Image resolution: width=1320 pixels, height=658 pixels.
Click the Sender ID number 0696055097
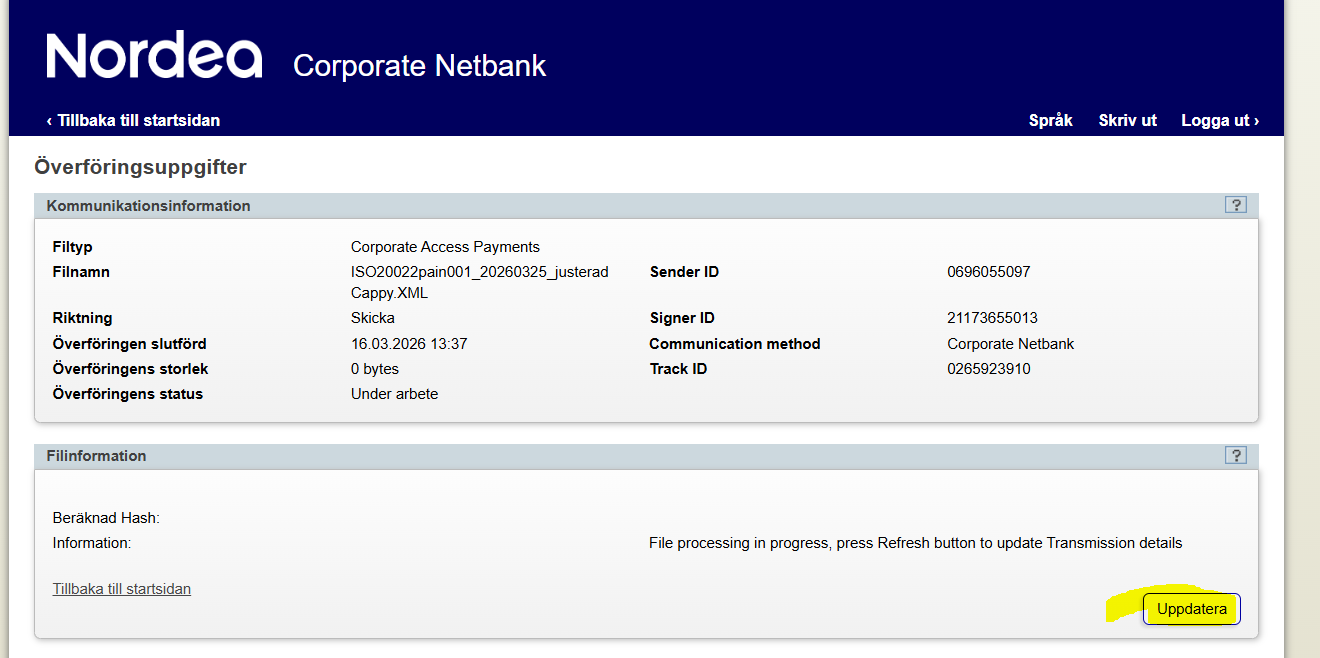point(988,272)
